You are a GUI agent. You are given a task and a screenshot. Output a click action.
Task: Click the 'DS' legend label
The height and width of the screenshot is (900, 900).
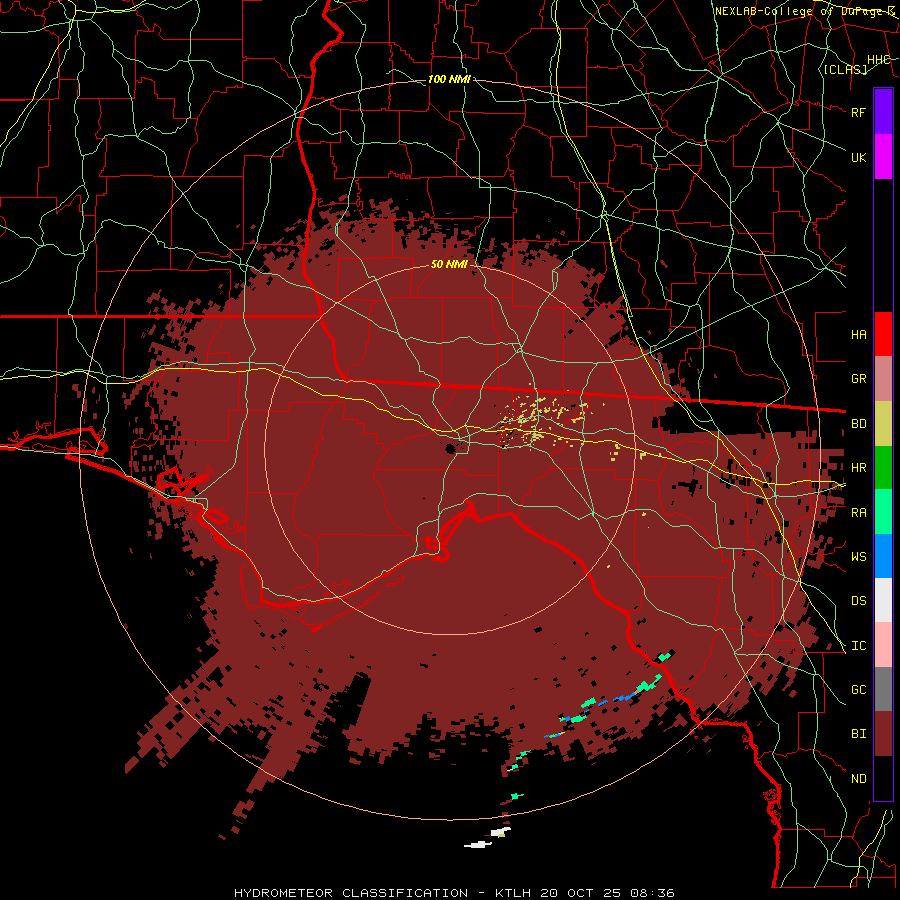[x=858, y=601]
